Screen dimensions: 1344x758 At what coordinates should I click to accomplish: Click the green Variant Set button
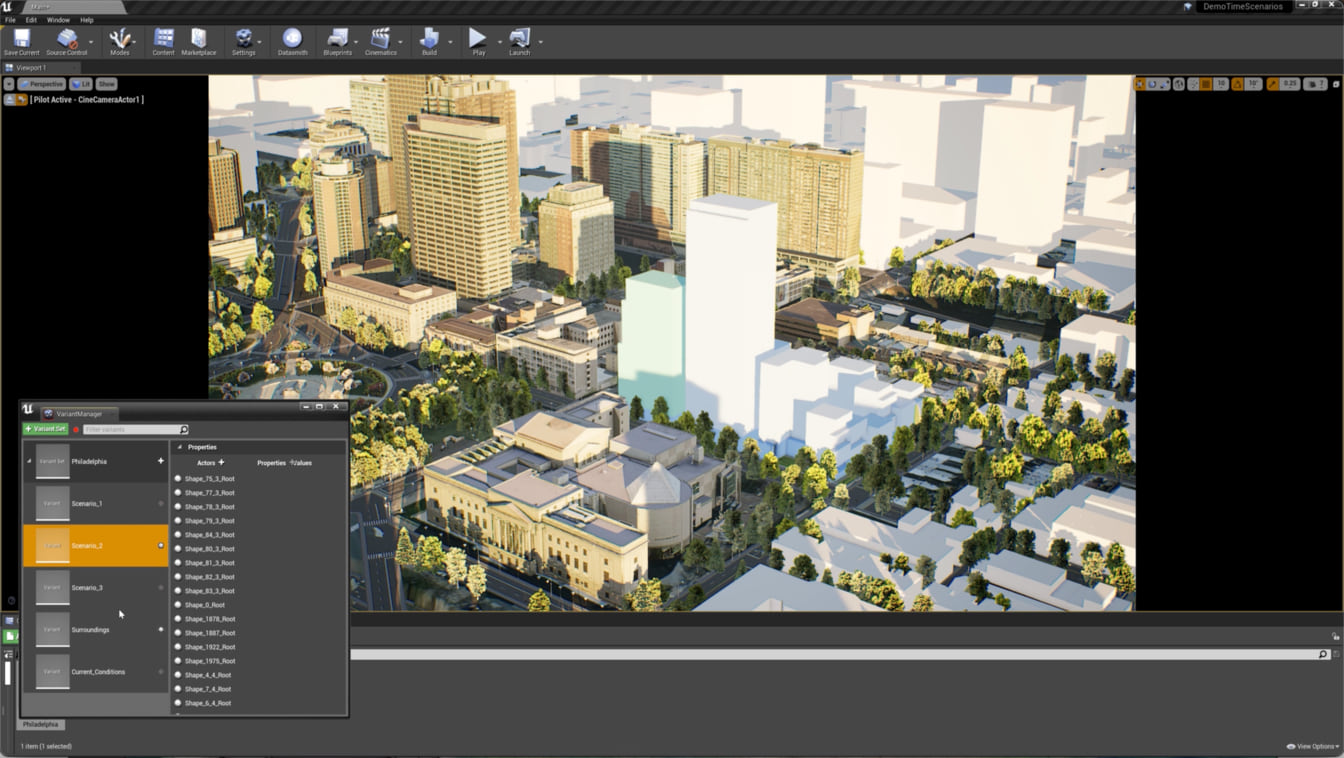pos(45,429)
